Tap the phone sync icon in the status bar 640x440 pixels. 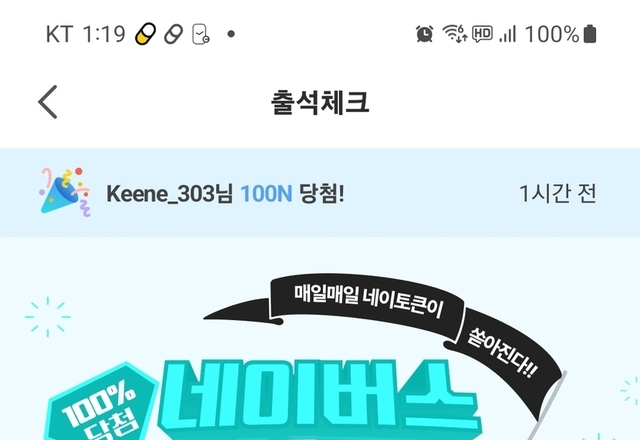201,34
